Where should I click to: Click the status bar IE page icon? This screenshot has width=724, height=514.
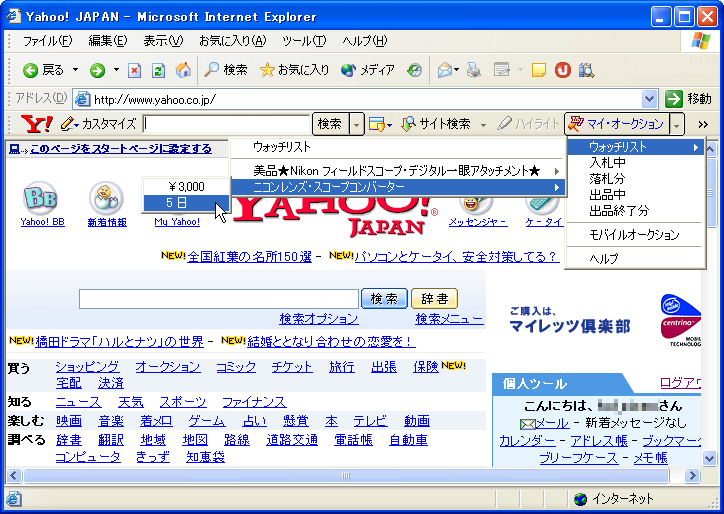tap(13, 499)
